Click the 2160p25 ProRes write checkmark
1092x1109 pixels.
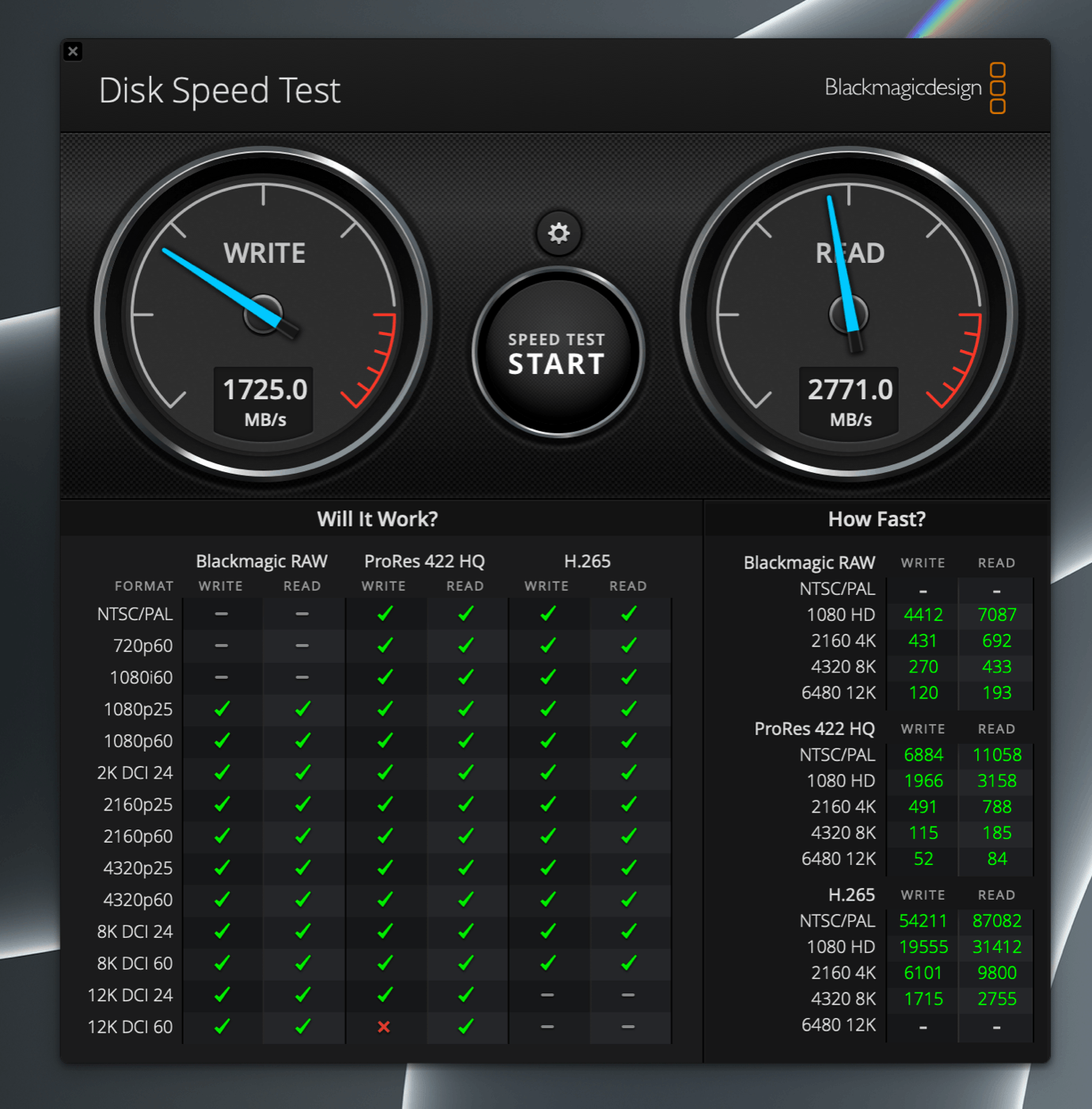pyautogui.click(x=385, y=804)
